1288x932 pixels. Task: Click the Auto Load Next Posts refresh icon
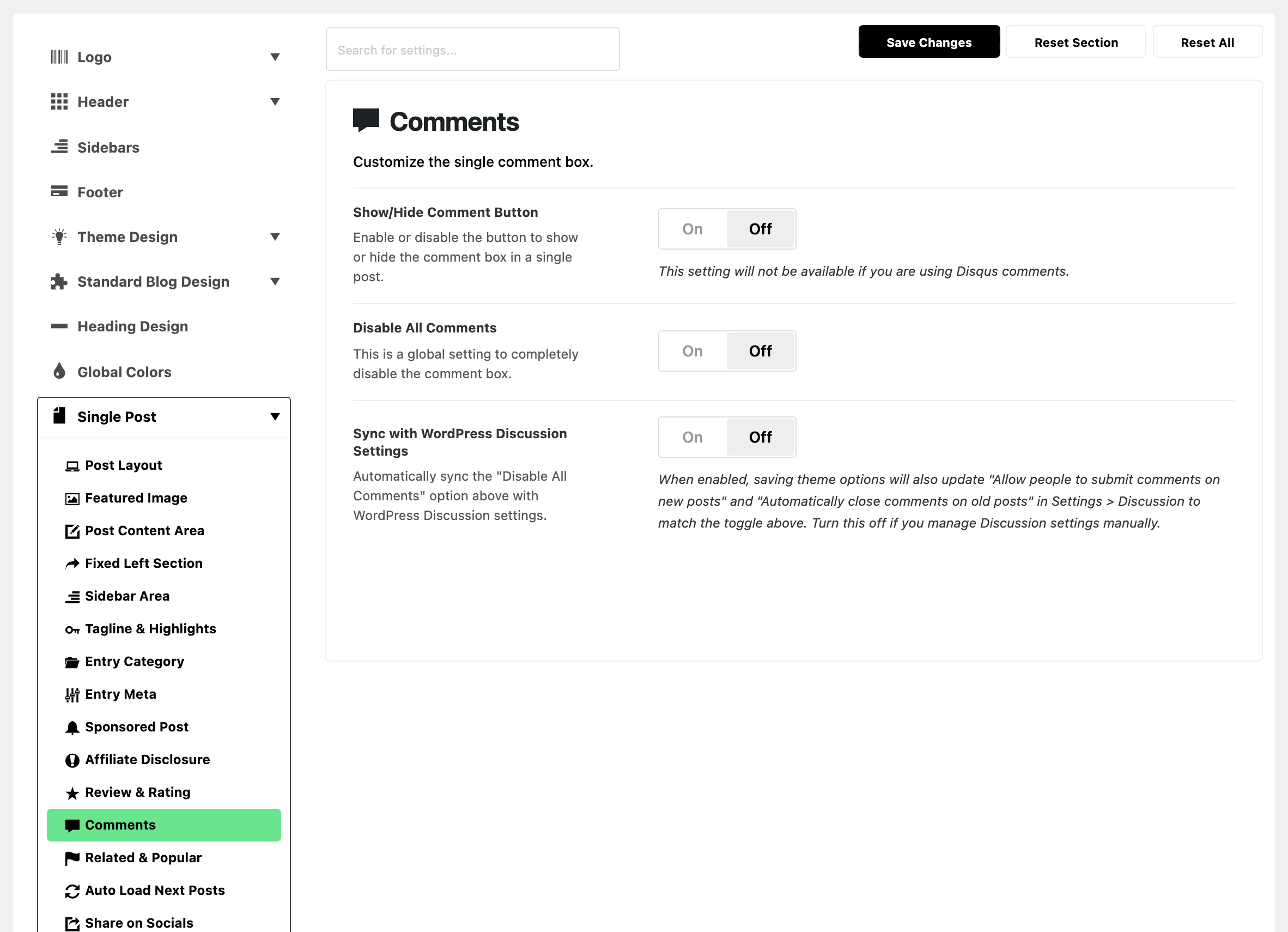point(72,891)
